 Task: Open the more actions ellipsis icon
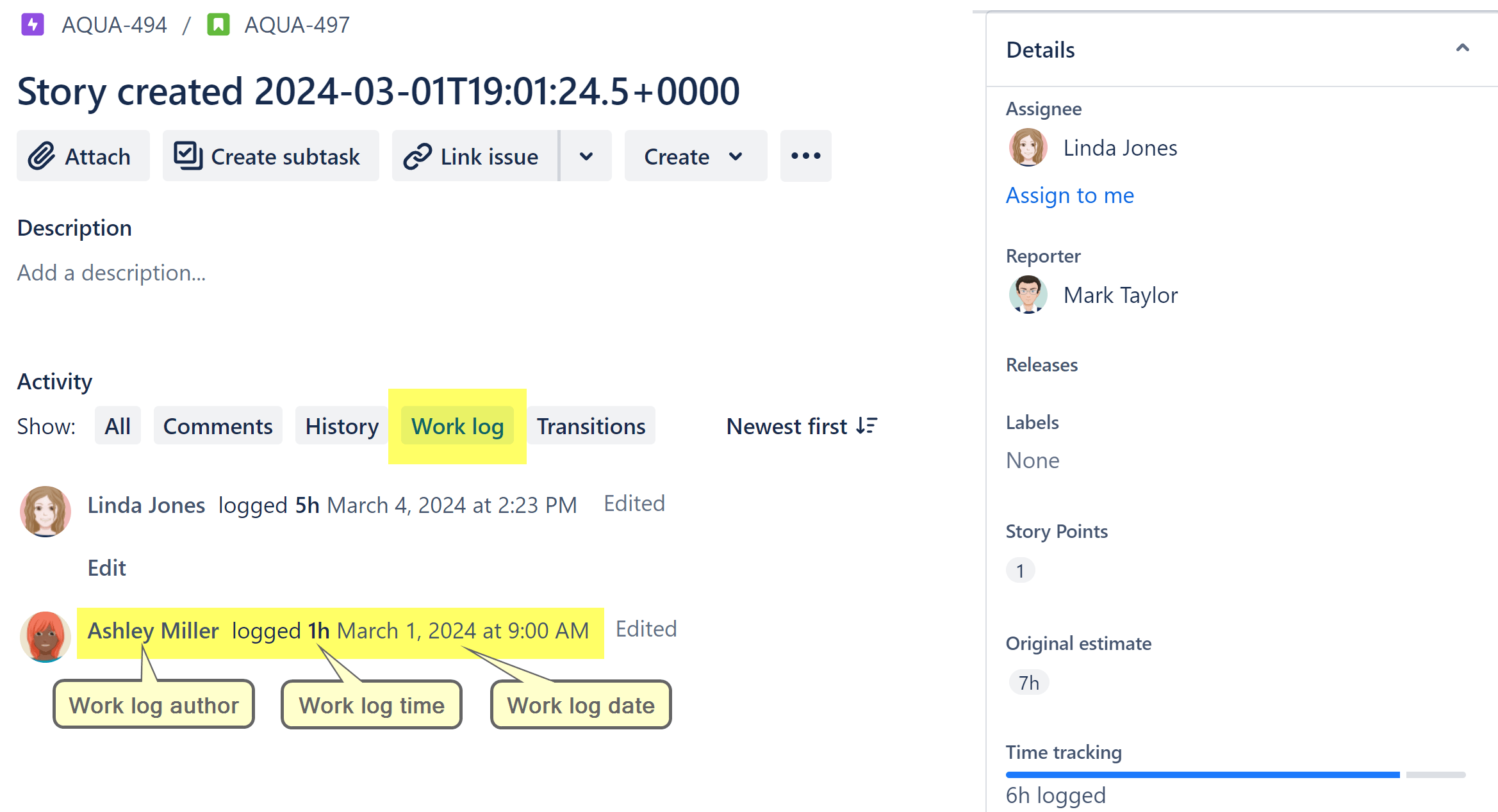coord(805,156)
